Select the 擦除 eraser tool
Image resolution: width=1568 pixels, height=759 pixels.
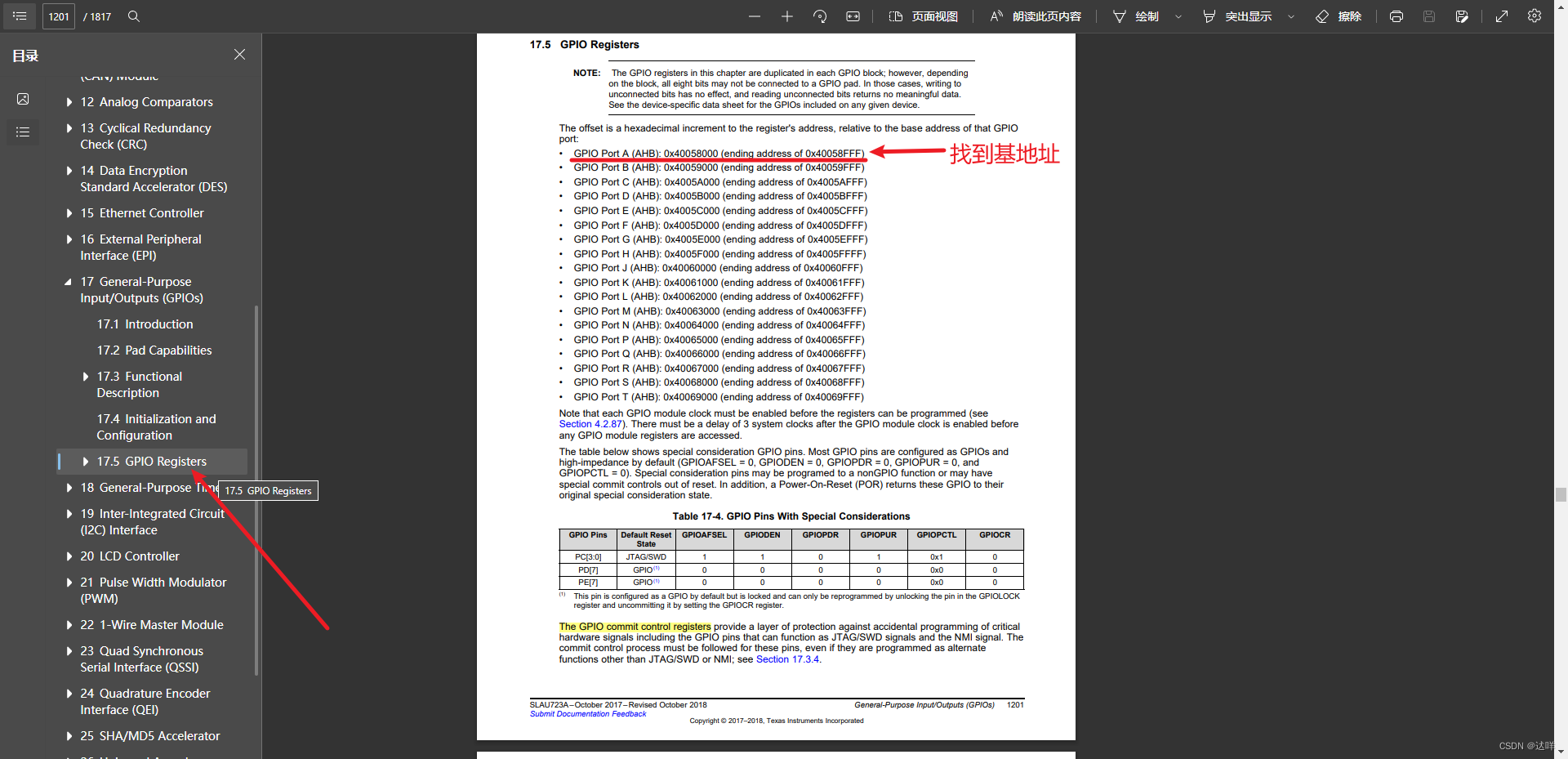pos(1339,16)
